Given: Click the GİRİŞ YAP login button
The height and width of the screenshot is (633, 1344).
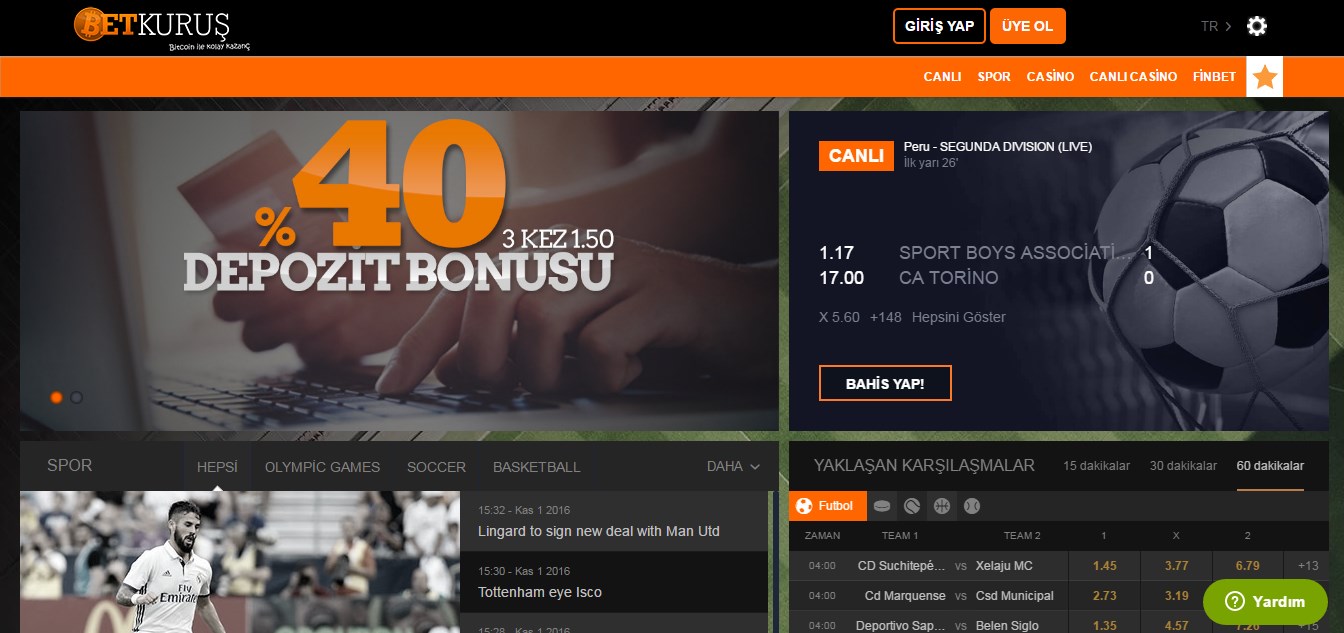Looking at the screenshot, I should [939, 26].
